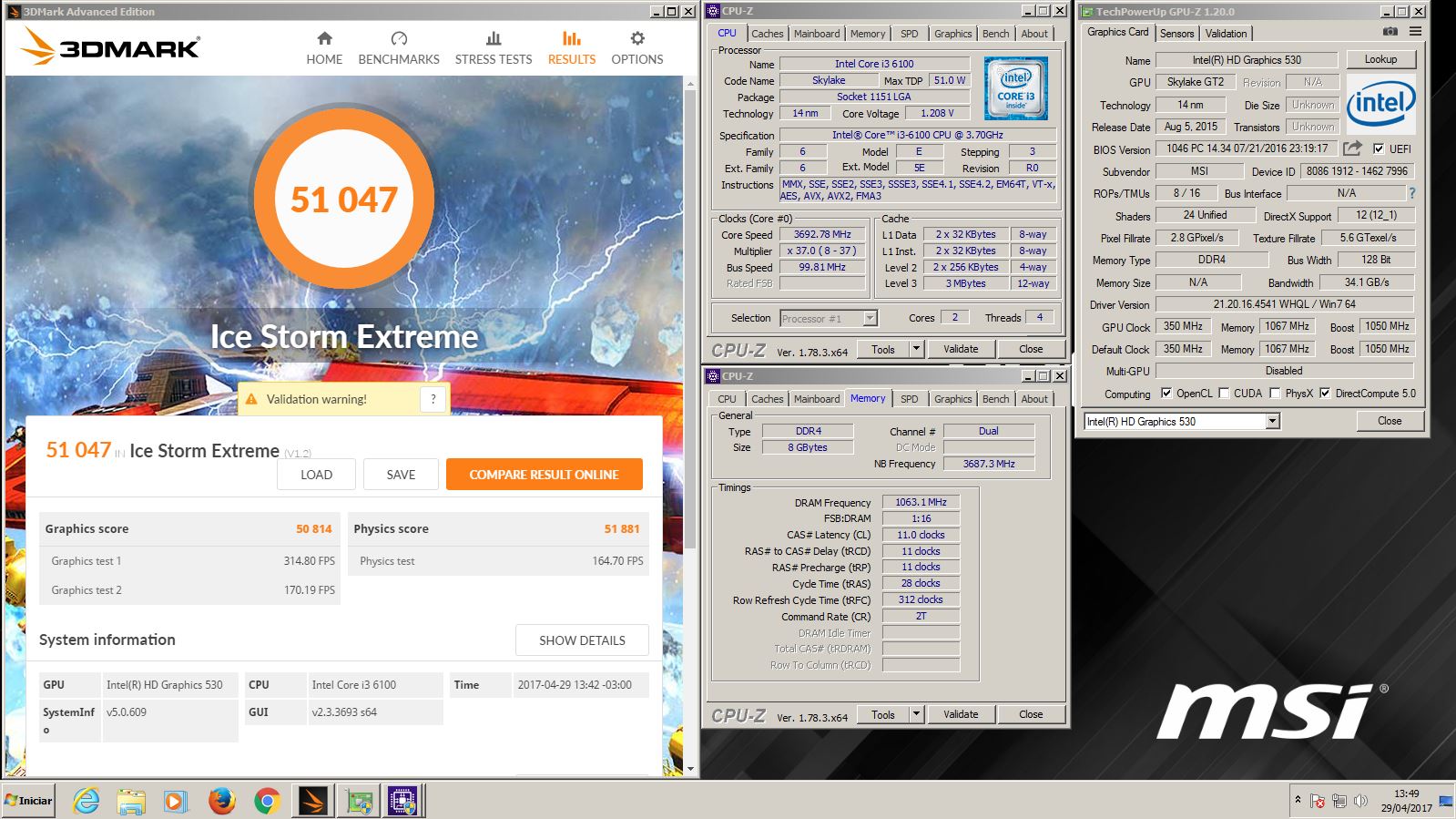Open the GPU-Z hamburger menu
Viewport: 1456px width, 819px height.
1415,32
